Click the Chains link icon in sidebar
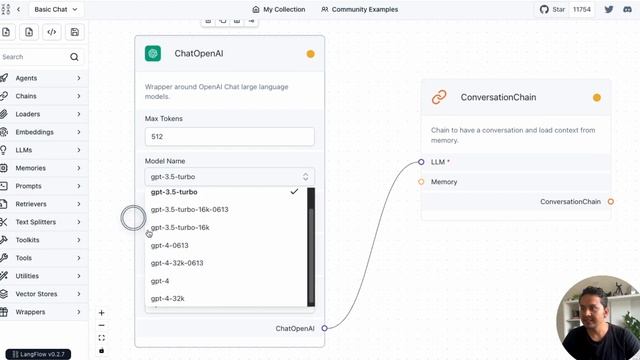 point(4,96)
